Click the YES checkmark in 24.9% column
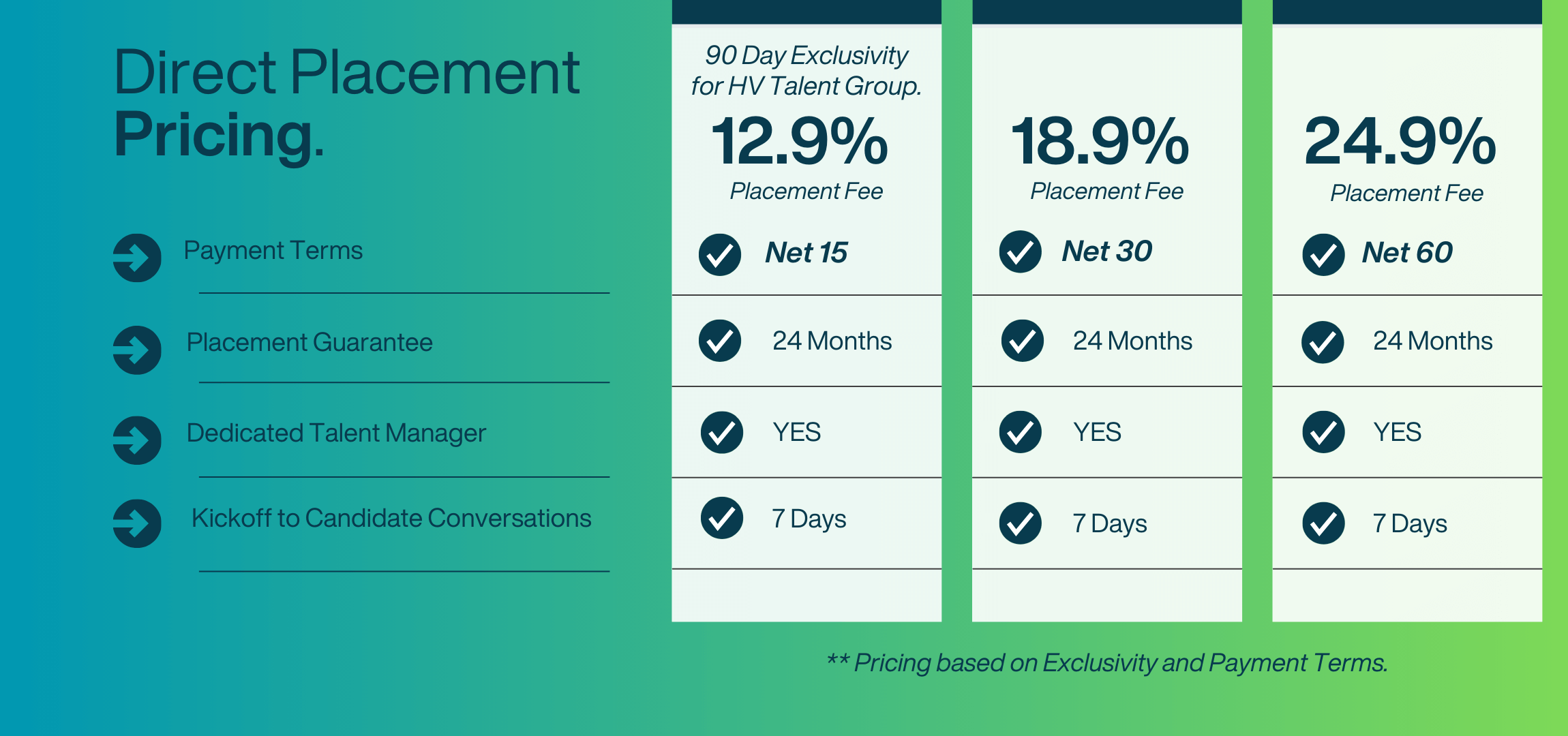Screen dimensions: 1568x736 tap(1323, 432)
